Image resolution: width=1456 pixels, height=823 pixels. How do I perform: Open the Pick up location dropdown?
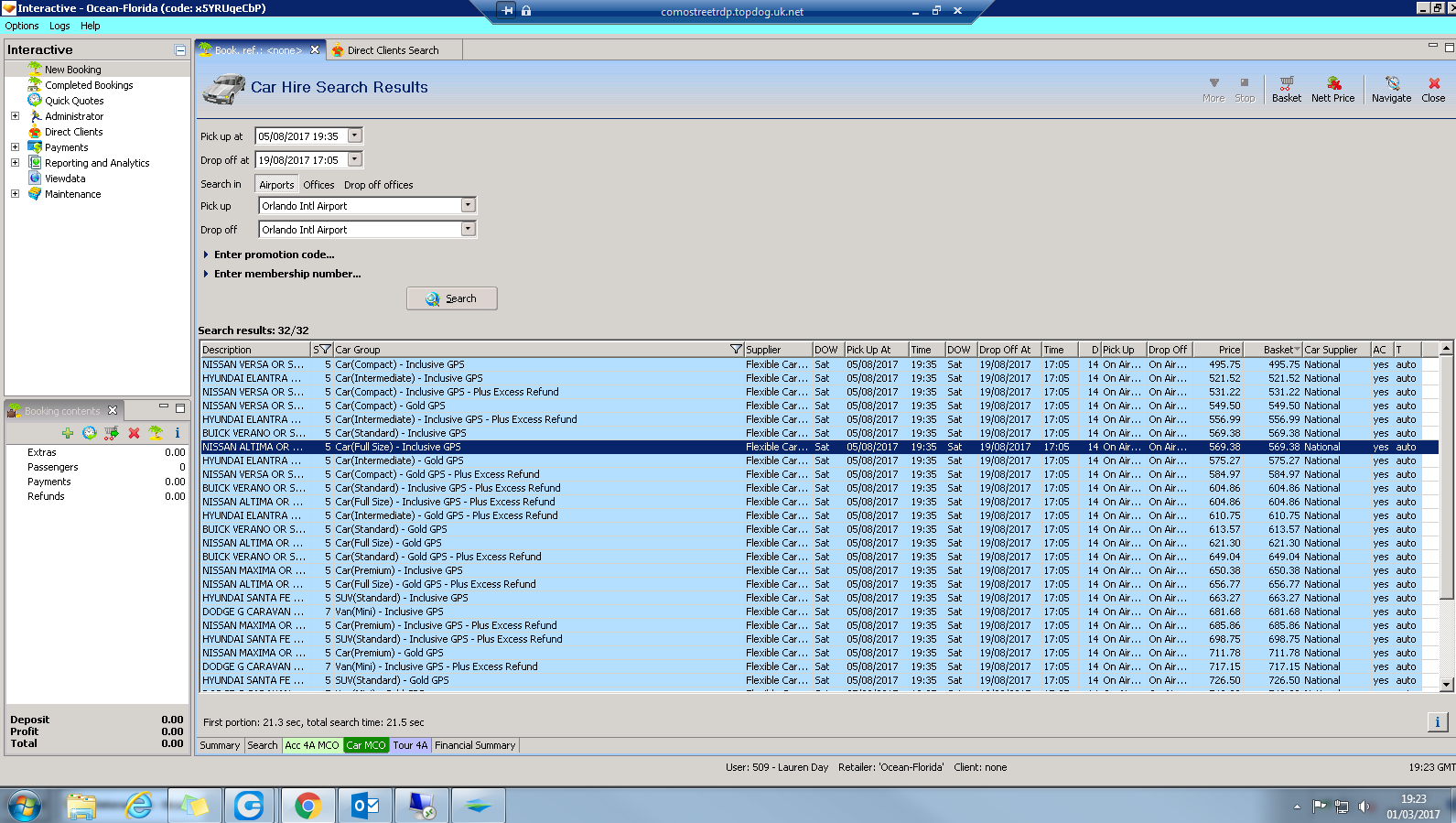[469, 205]
